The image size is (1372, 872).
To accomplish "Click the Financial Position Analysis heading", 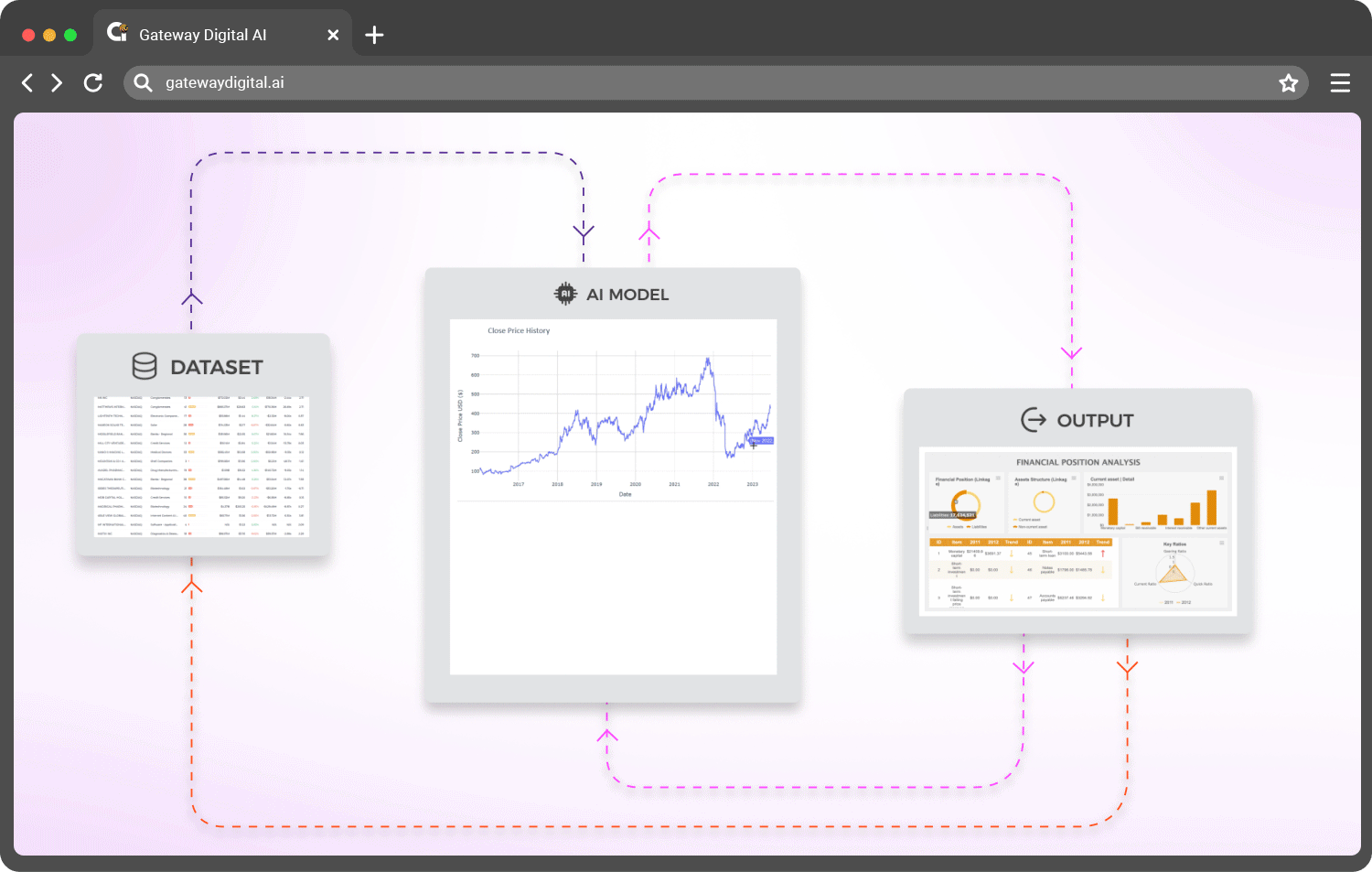I will pos(1077,462).
